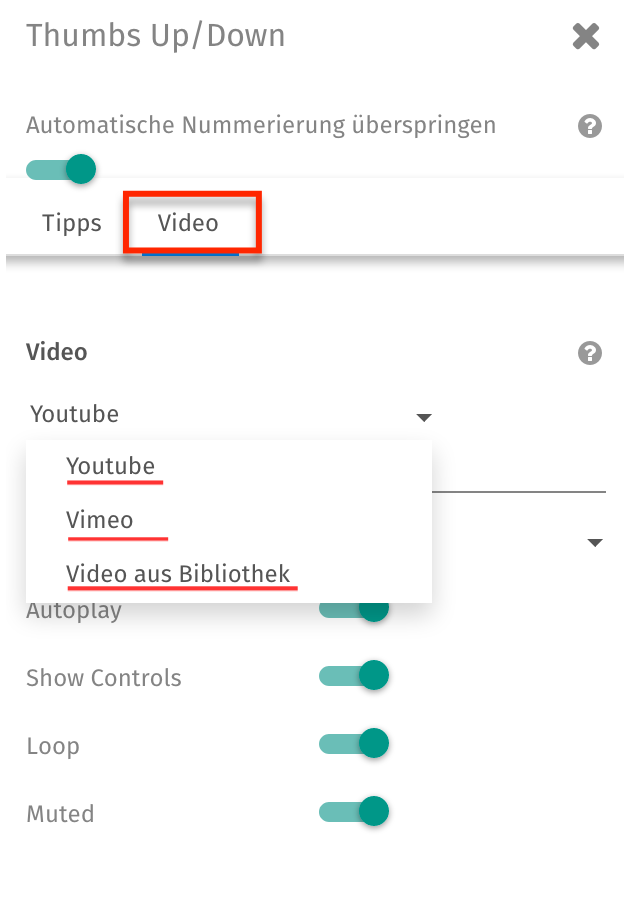Image resolution: width=624 pixels, height=918 pixels.
Task: Click the Thumbs Up/Down dialog title
Action: pos(155,36)
